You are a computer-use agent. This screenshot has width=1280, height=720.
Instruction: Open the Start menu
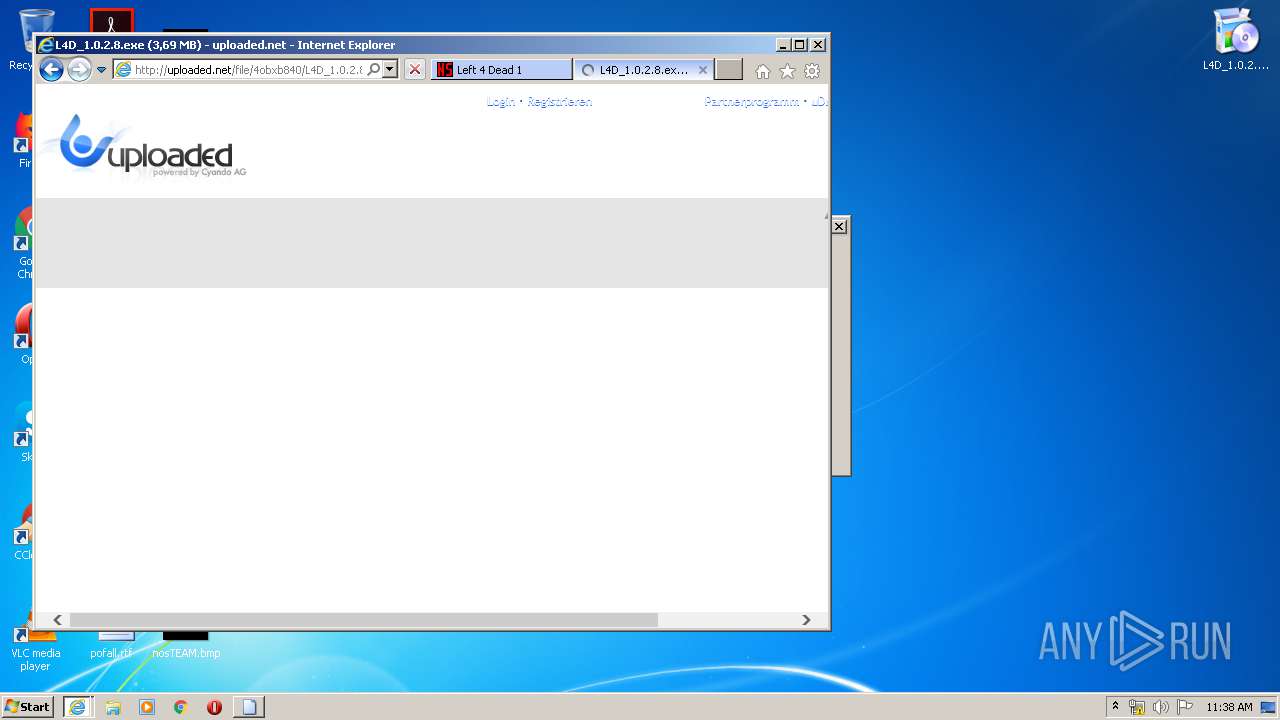point(28,707)
